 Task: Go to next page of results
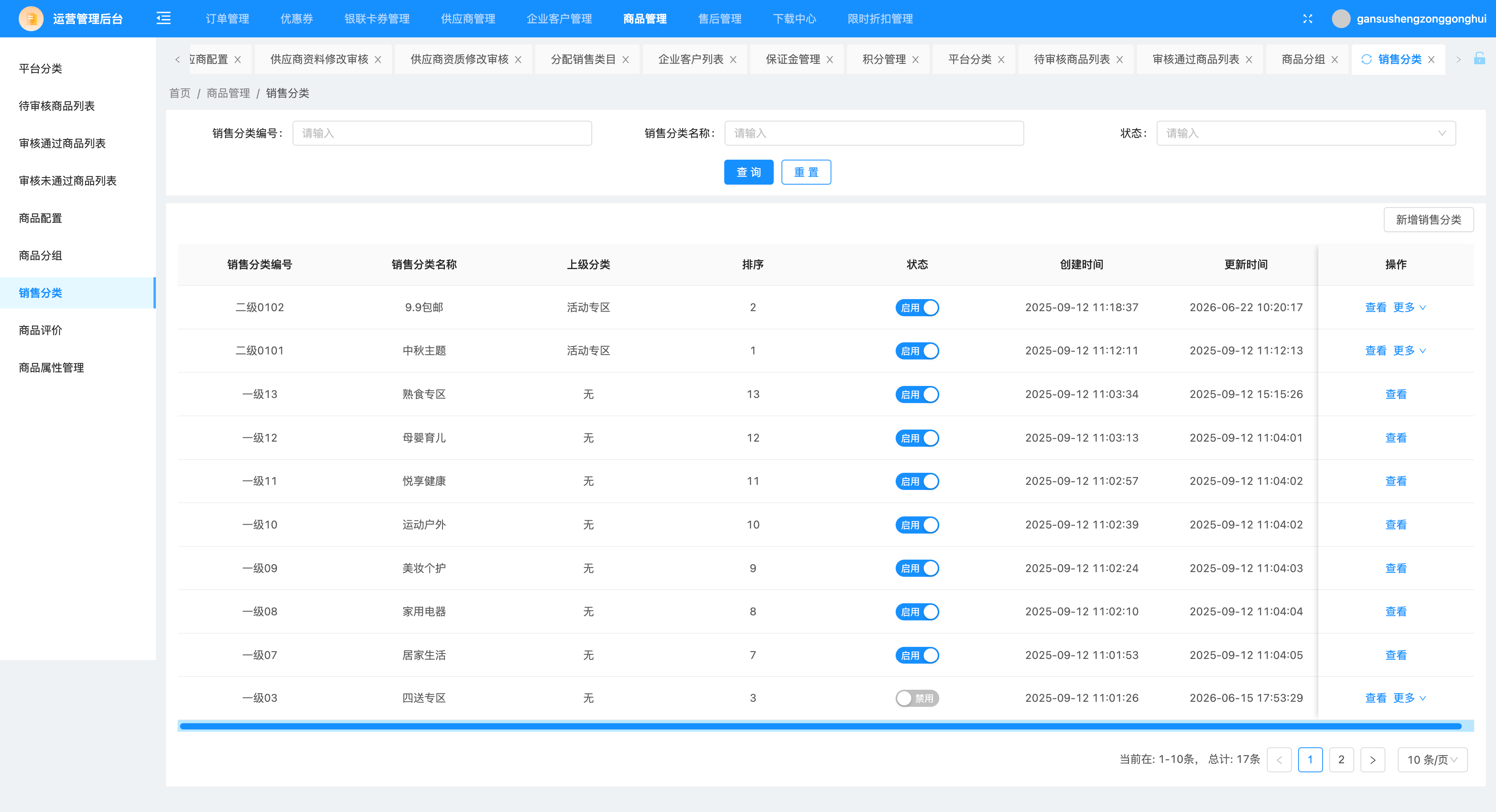tap(1372, 760)
